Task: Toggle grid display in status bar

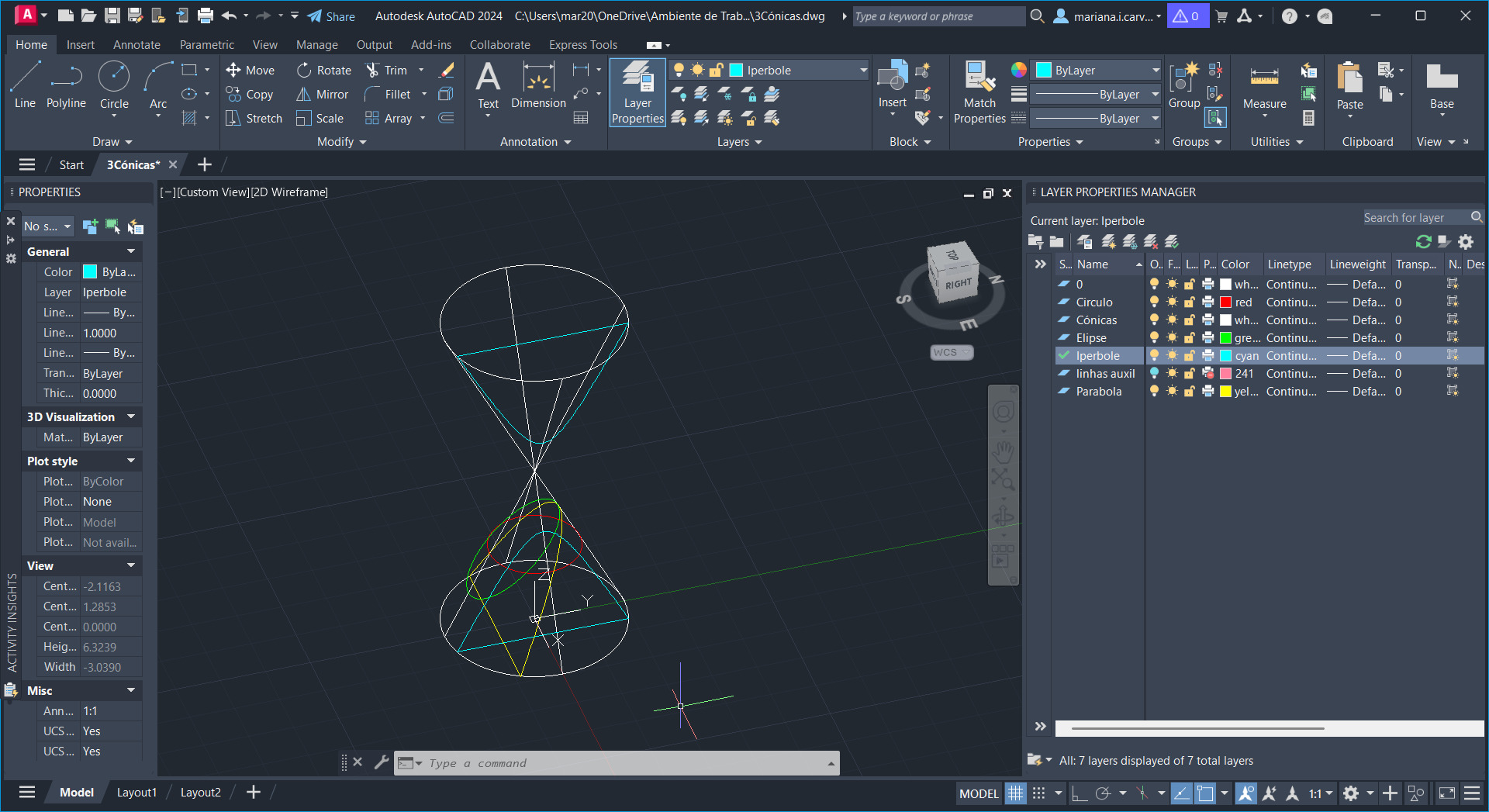Action: tap(1015, 793)
